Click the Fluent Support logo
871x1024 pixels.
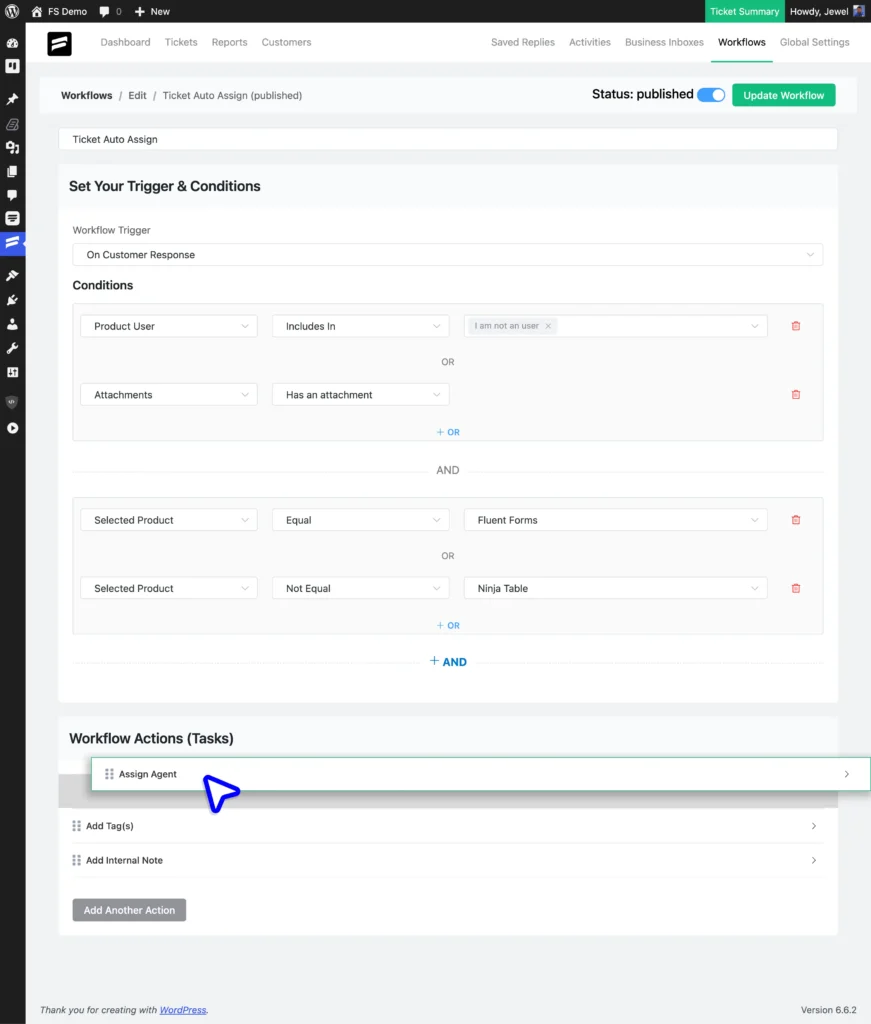(x=59, y=44)
